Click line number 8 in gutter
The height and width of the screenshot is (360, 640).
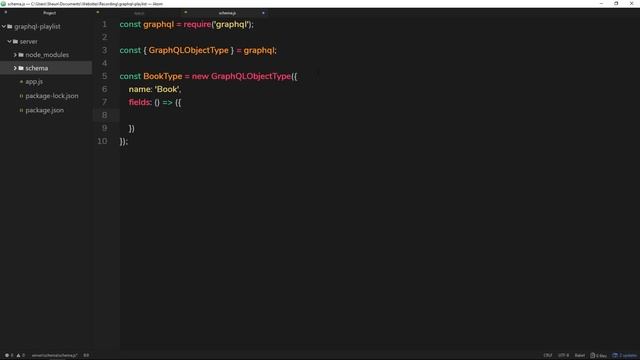coord(104,115)
